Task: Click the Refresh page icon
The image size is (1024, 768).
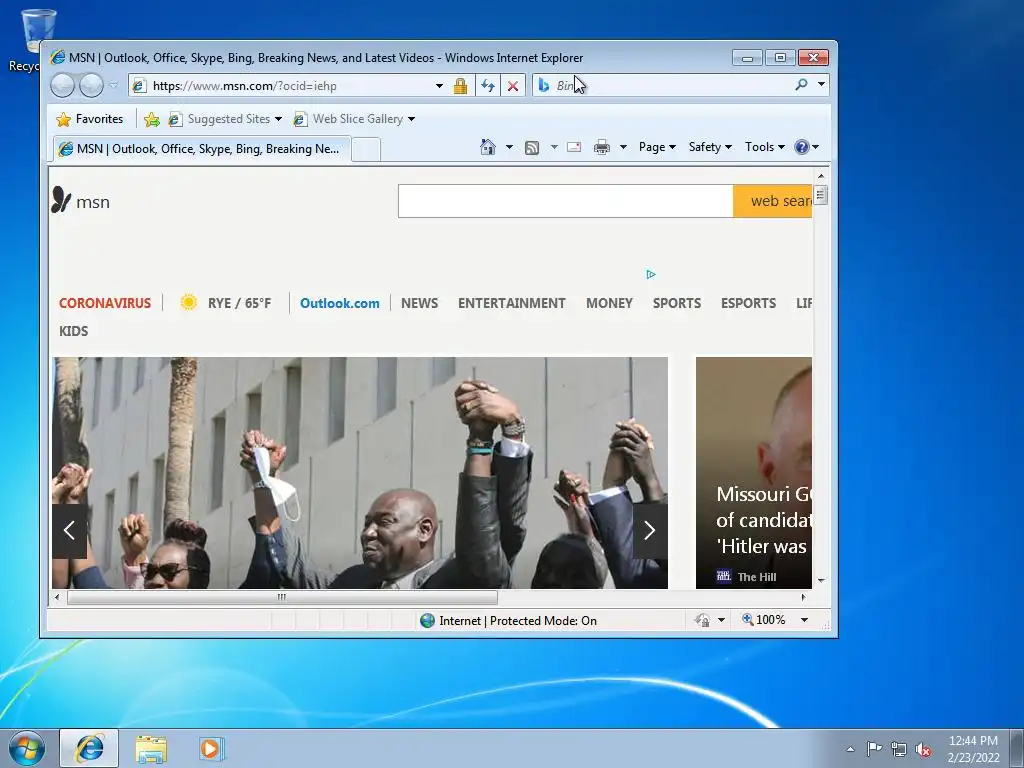Action: click(487, 86)
